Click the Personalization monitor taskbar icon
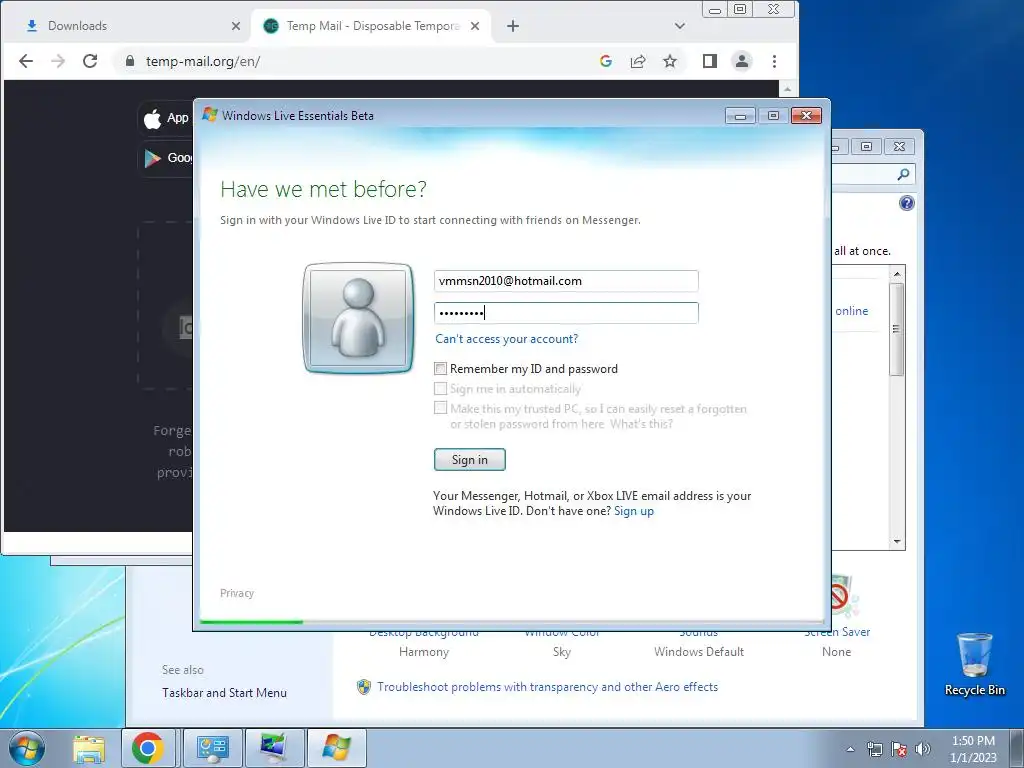Screen dimensions: 1024x768 pos(273,748)
